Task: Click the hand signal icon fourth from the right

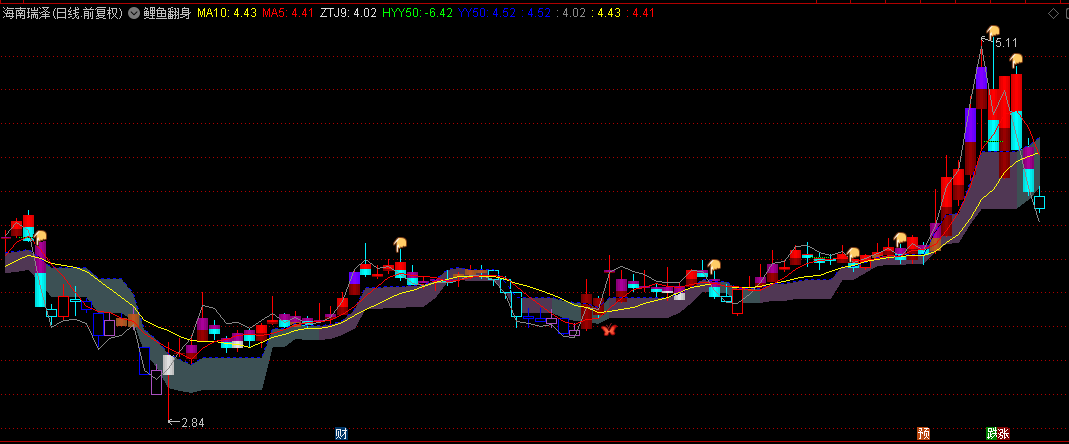Action: click(853, 254)
